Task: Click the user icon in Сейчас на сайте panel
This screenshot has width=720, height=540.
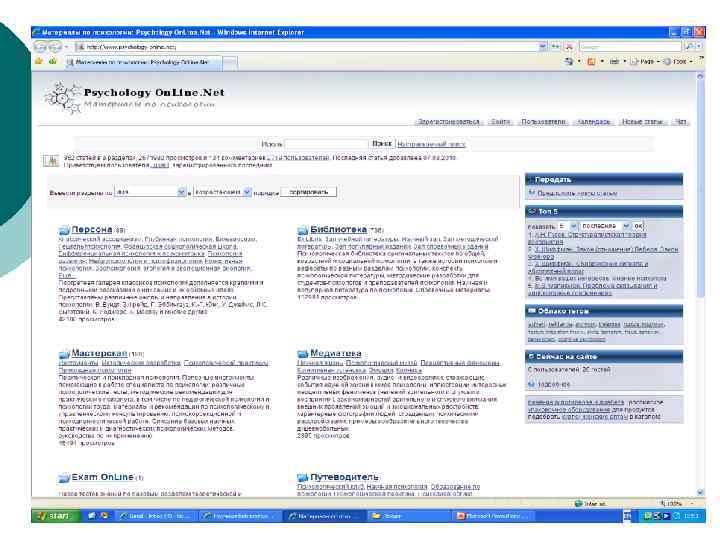Action: pyautogui.click(x=532, y=384)
